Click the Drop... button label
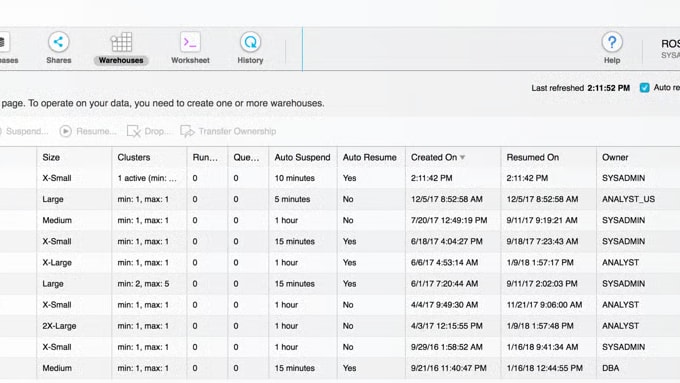The width and height of the screenshot is (680, 383). 157,131
